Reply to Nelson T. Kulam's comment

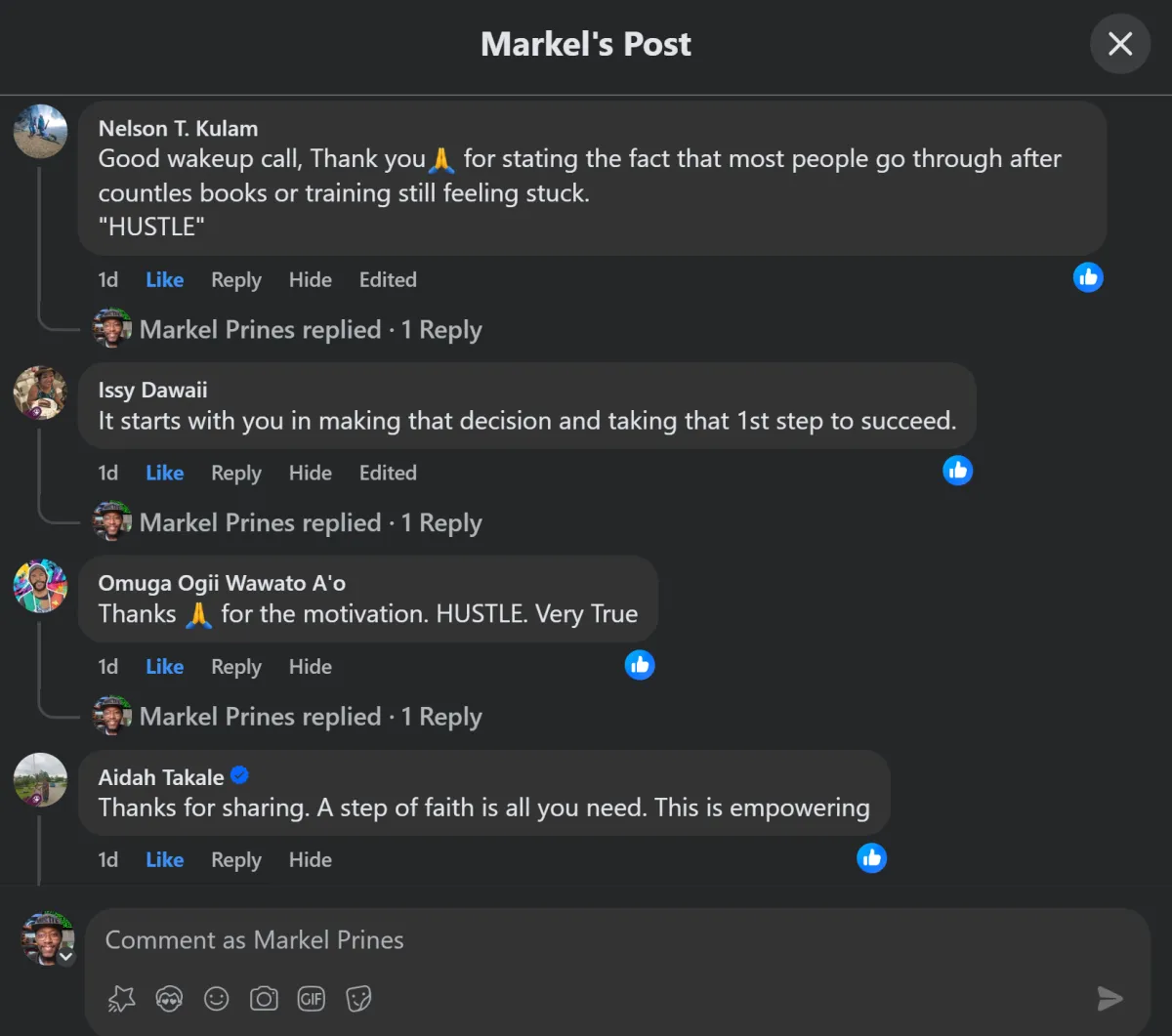[x=236, y=279]
